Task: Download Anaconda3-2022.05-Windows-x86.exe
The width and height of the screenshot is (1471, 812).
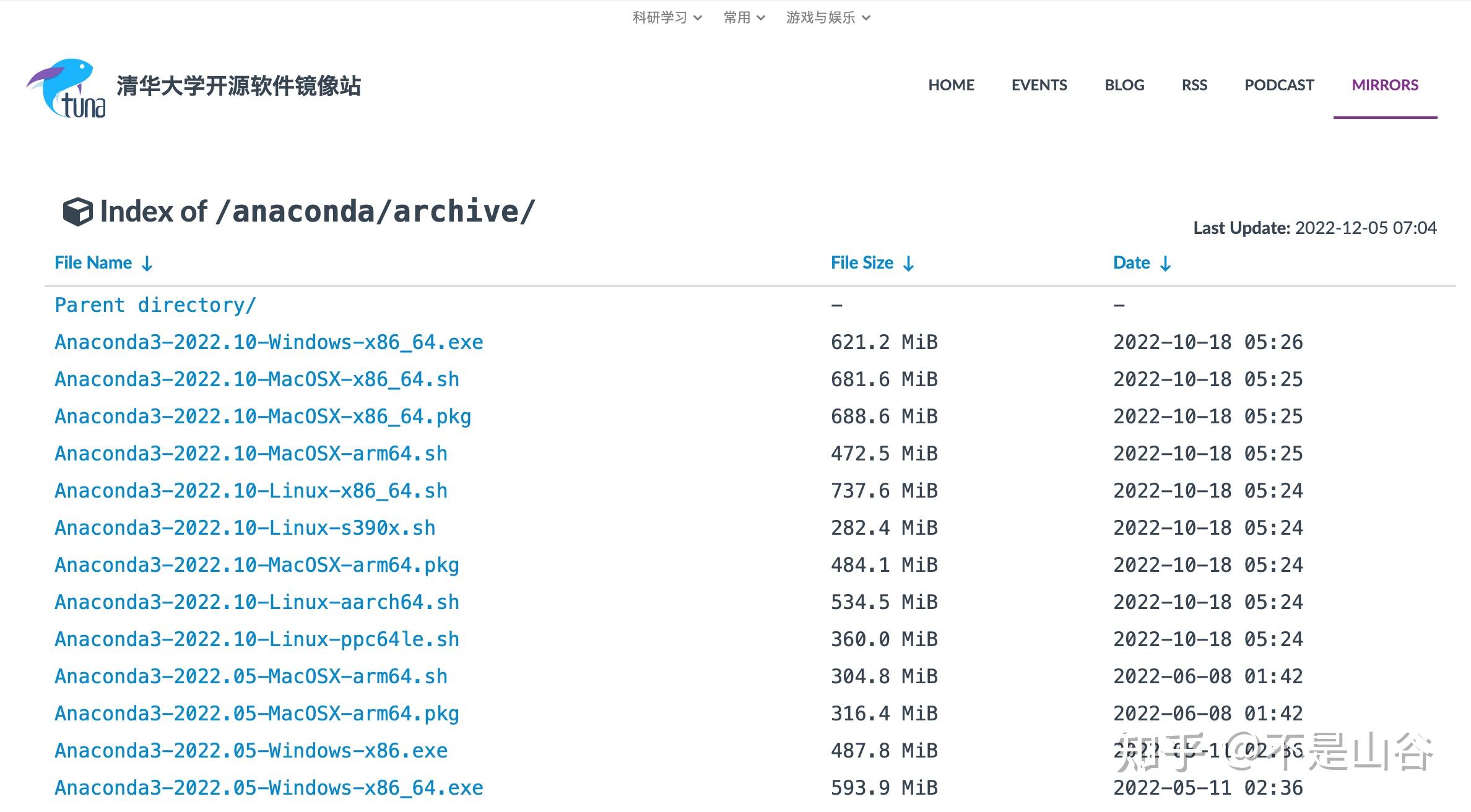Action: click(251, 751)
